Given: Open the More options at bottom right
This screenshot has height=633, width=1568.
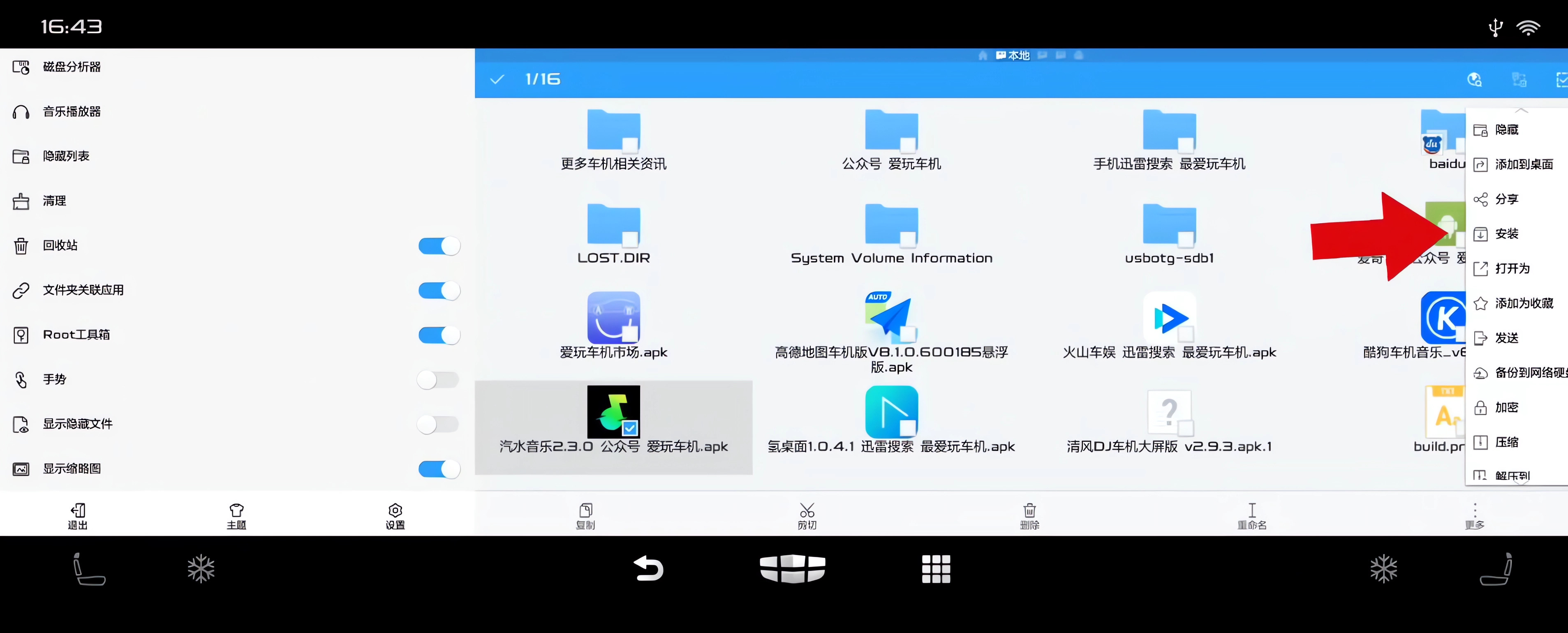Looking at the screenshot, I should tap(1475, 514).
